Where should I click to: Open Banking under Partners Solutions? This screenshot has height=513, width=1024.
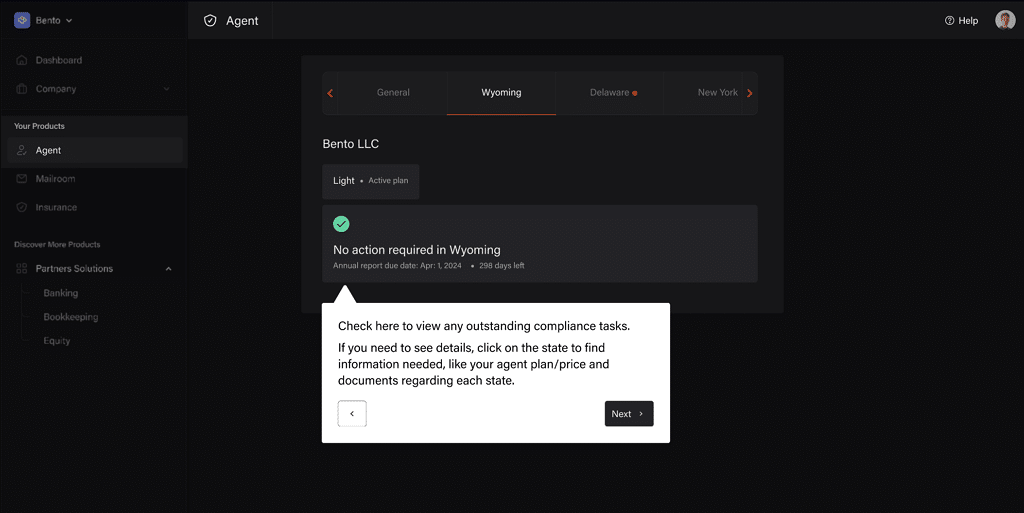(x=61, y=293)
